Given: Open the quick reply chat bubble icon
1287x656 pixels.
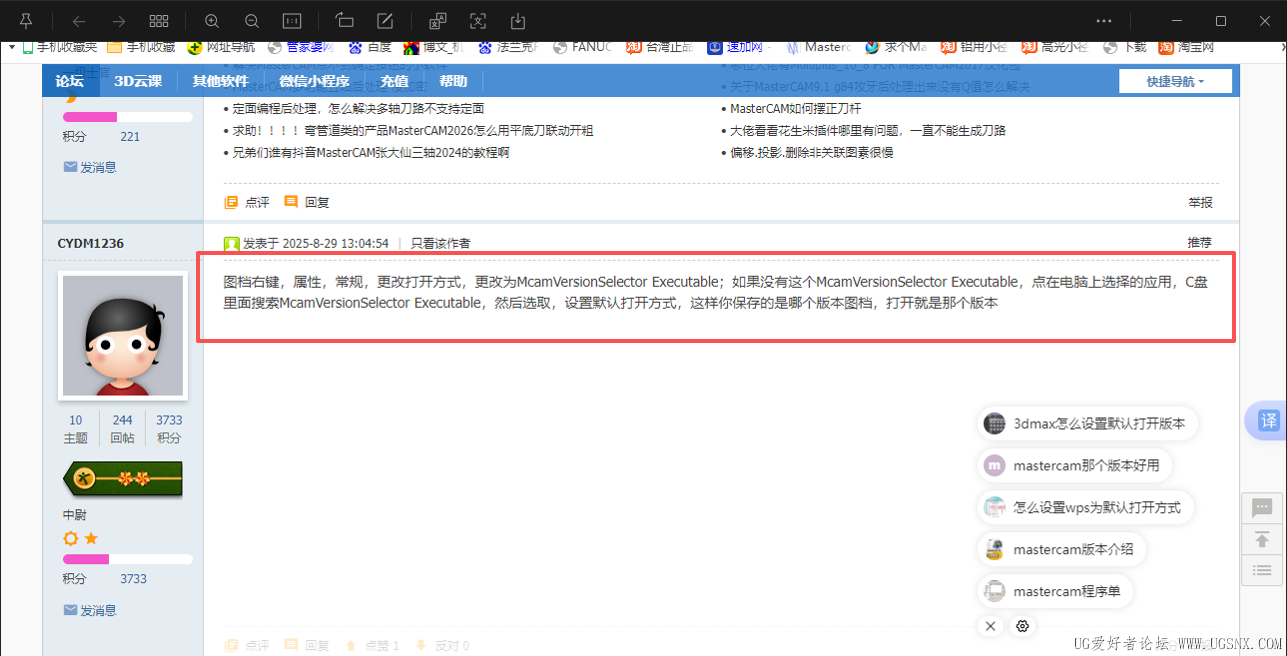Looking at the screenshot, I should pos(1262,508).
